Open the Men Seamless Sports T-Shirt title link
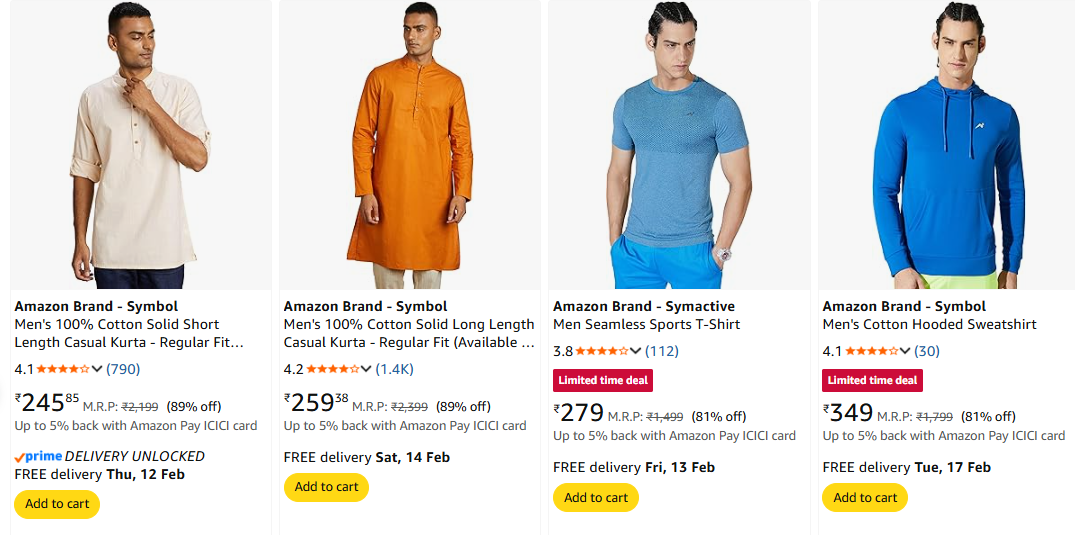 646,324
